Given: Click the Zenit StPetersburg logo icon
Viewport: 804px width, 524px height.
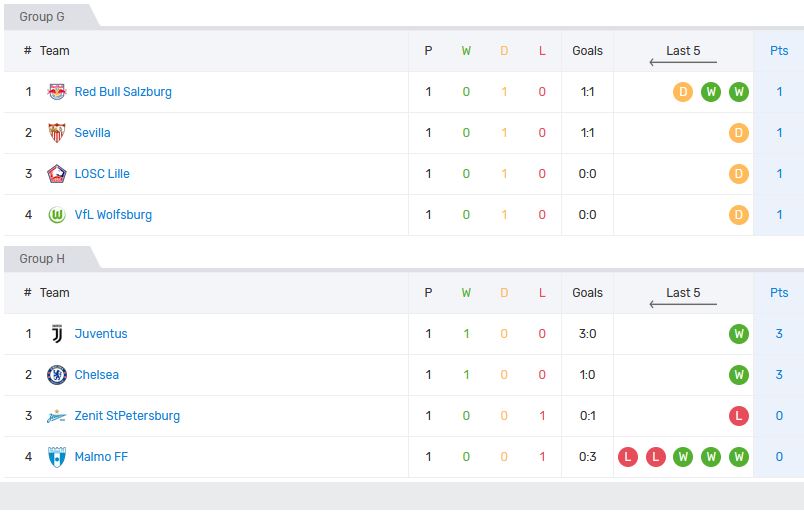Looking at the screenshot, I should coord(57,416).
